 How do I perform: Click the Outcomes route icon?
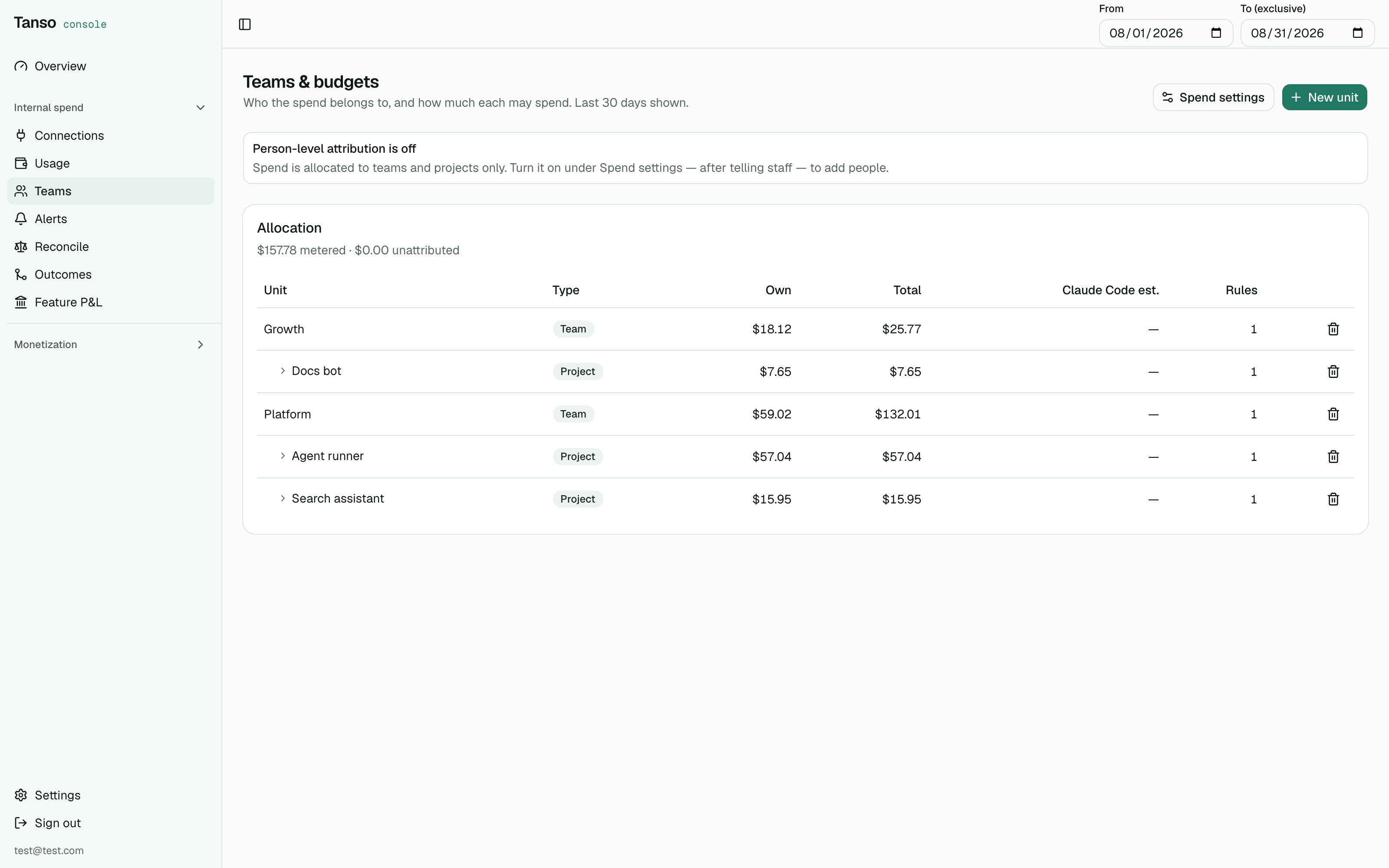pyautogui.click(x=21, y=274)
